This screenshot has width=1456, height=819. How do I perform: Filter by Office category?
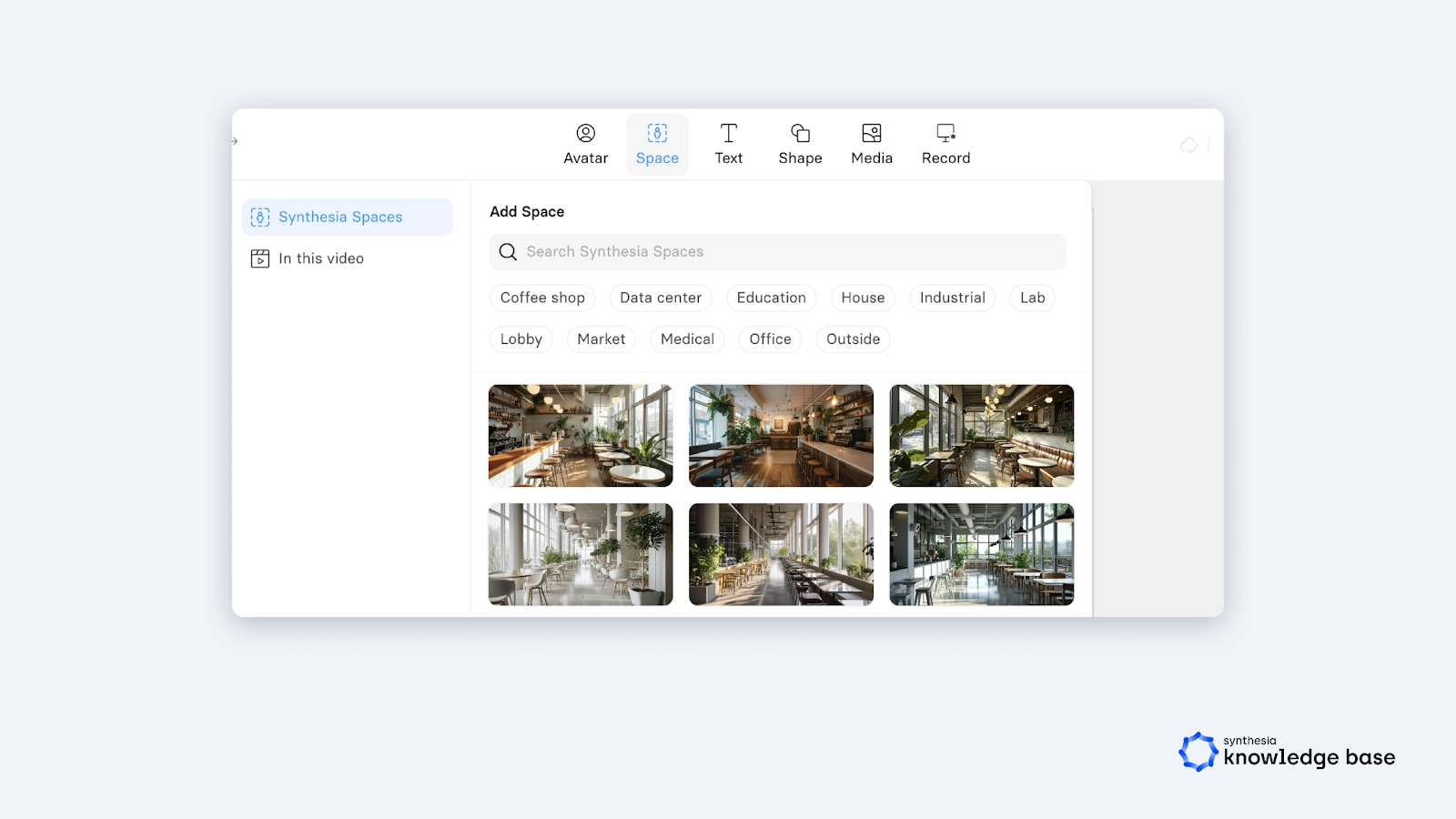coord(770,339)
